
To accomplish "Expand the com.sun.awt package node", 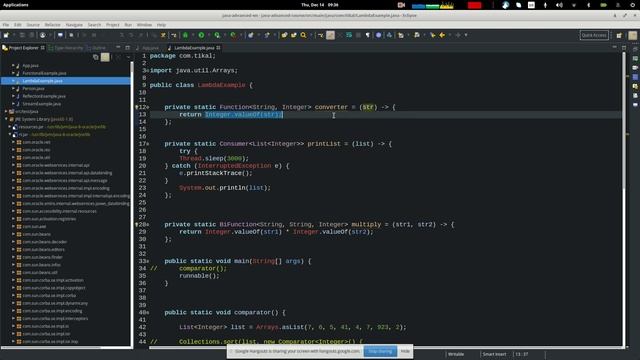I will click(x=13, y=227).
